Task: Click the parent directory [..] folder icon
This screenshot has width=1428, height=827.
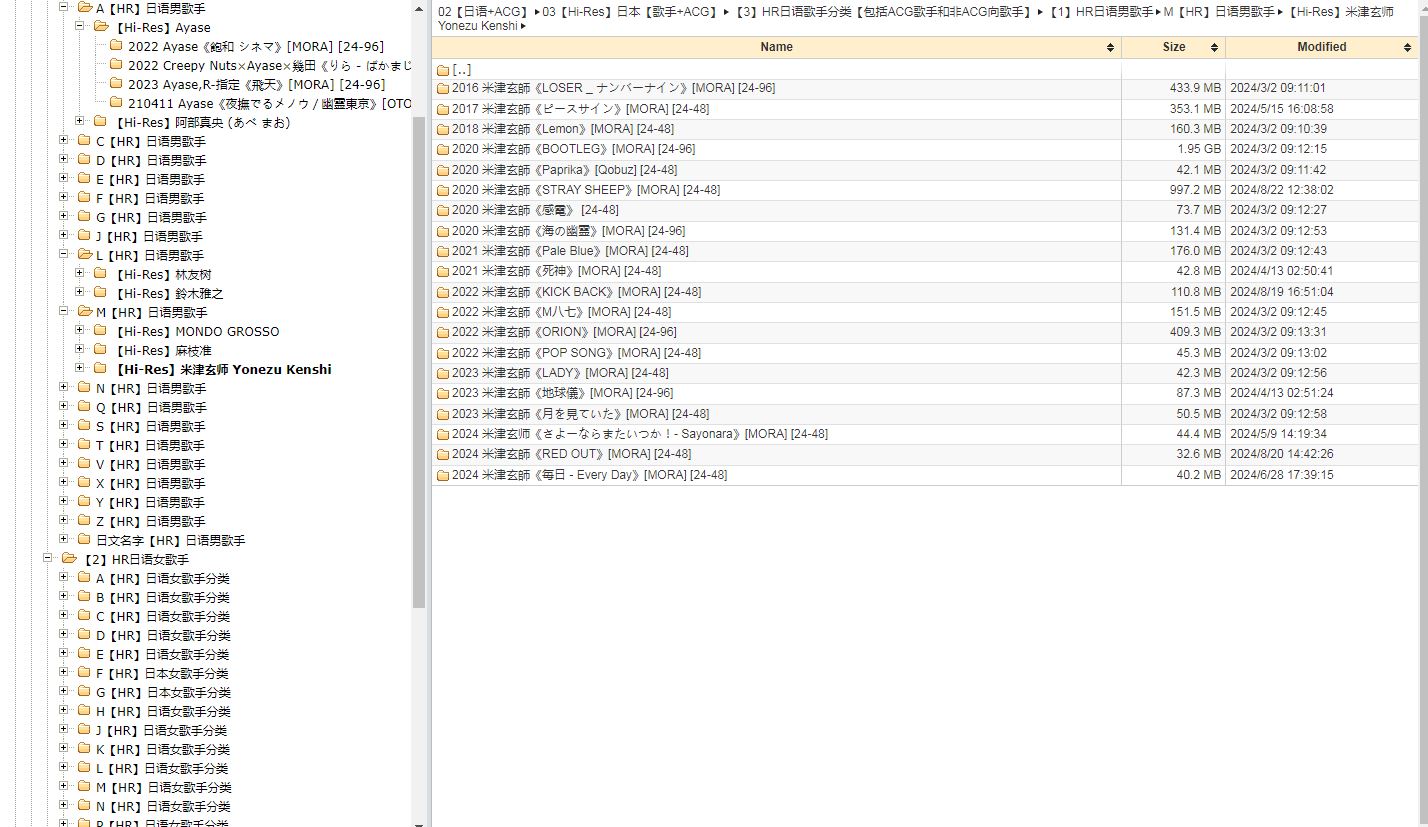Action: coord(443,70)
